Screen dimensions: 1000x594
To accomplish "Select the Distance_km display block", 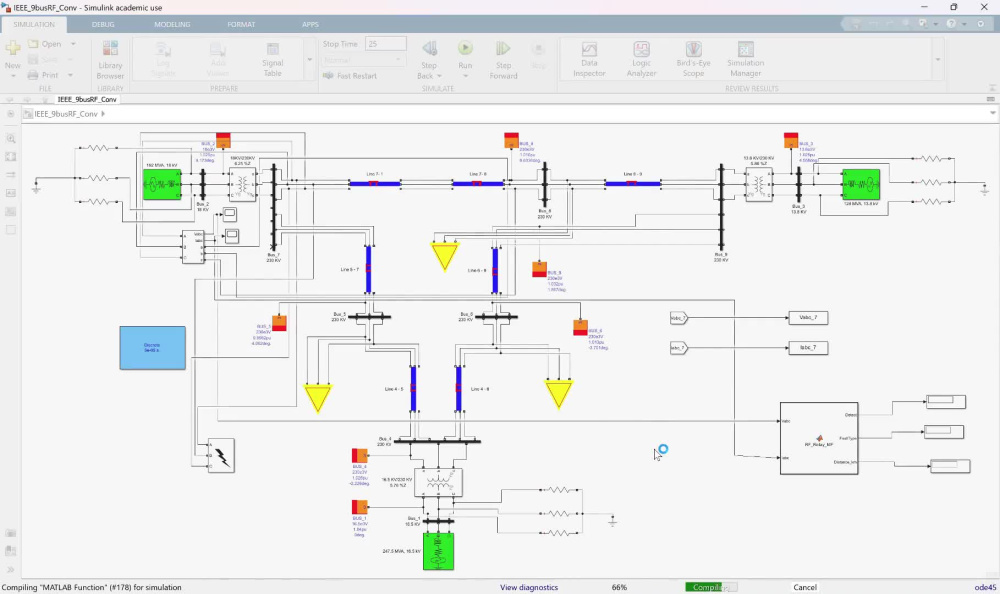I will (950, 466).
